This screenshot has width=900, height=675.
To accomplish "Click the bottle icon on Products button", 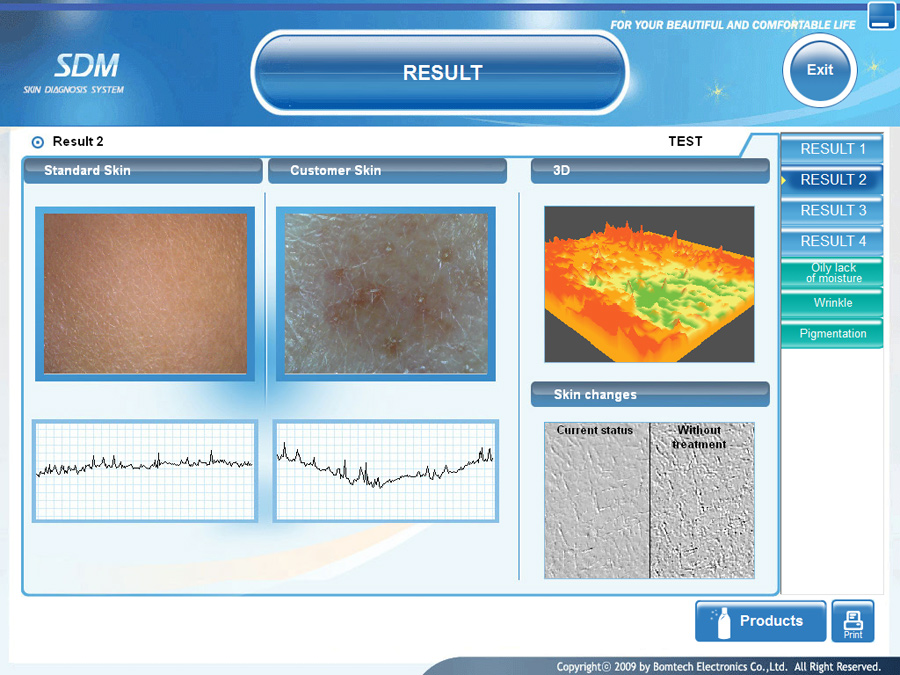I will 719,622.
